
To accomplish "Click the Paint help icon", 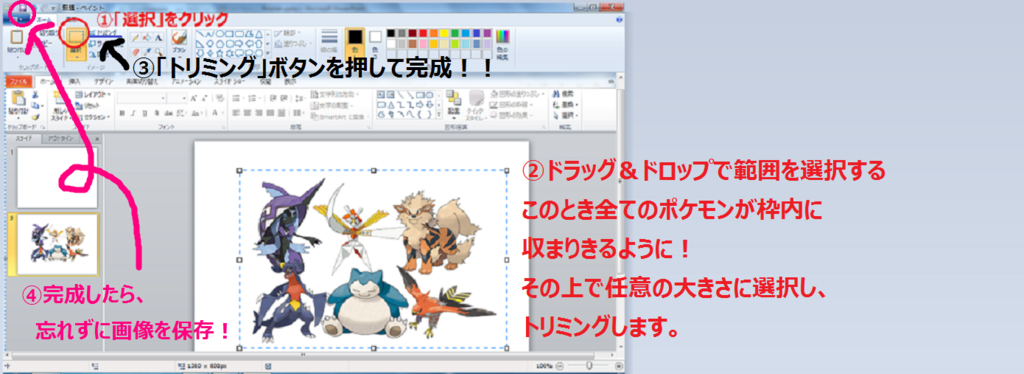I will 618,21.
